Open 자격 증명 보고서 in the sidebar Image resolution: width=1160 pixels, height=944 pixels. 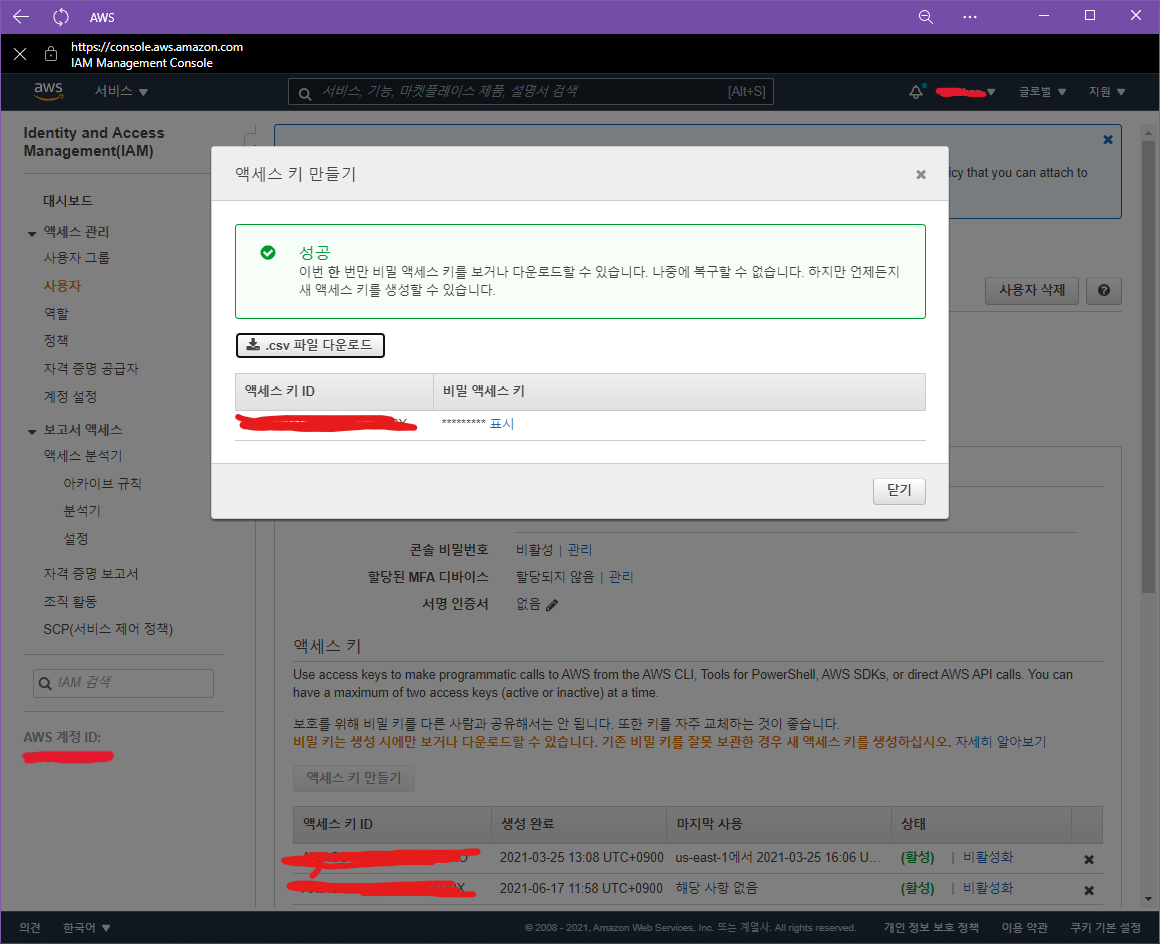(91, 573)
